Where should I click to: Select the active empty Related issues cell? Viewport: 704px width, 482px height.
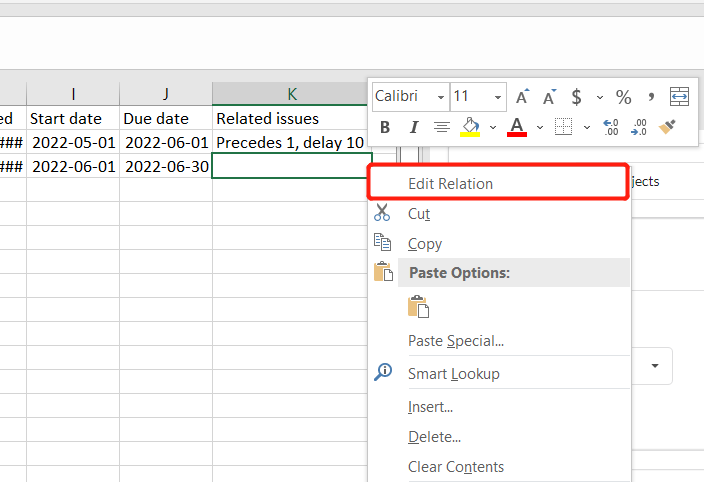pos(290,166)
